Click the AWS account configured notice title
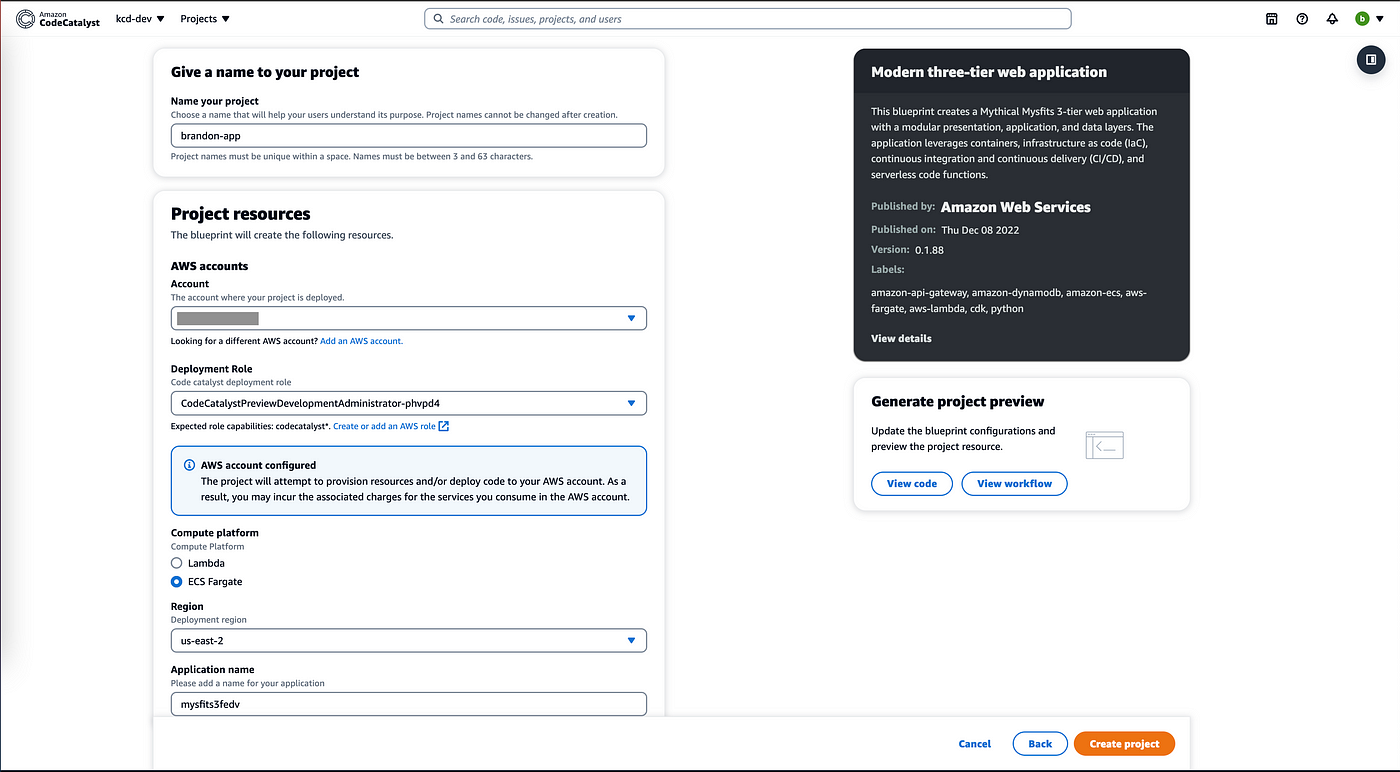1400x772 pixels. (258, 465)
